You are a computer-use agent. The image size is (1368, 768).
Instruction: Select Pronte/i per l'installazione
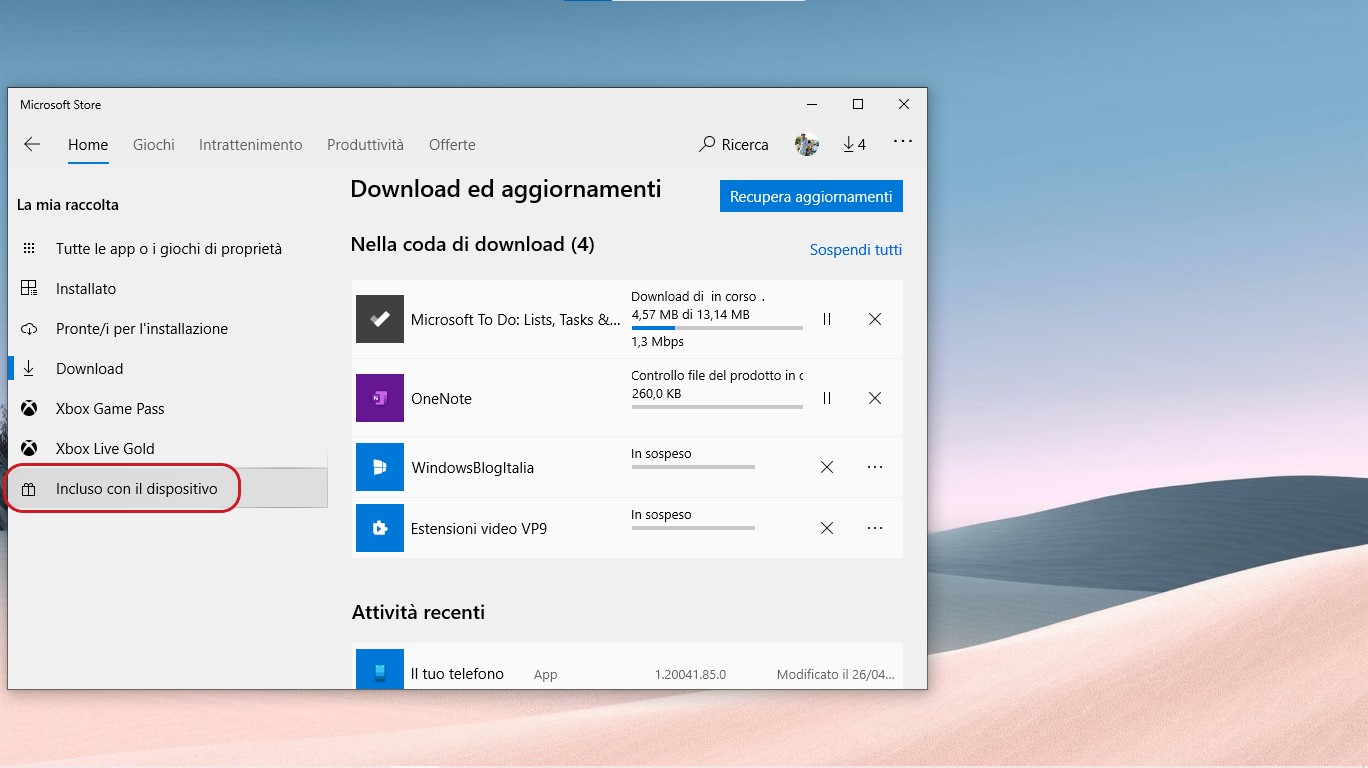coord(168,328)
